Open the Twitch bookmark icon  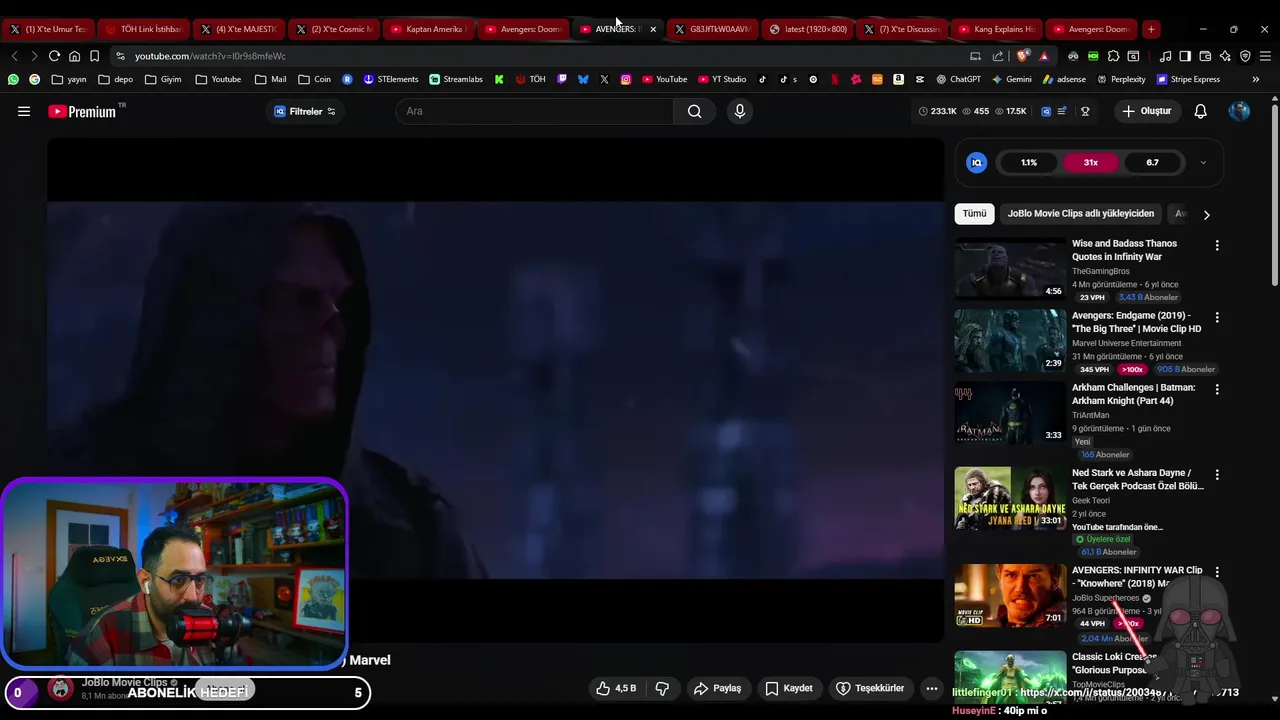(562, 79)
